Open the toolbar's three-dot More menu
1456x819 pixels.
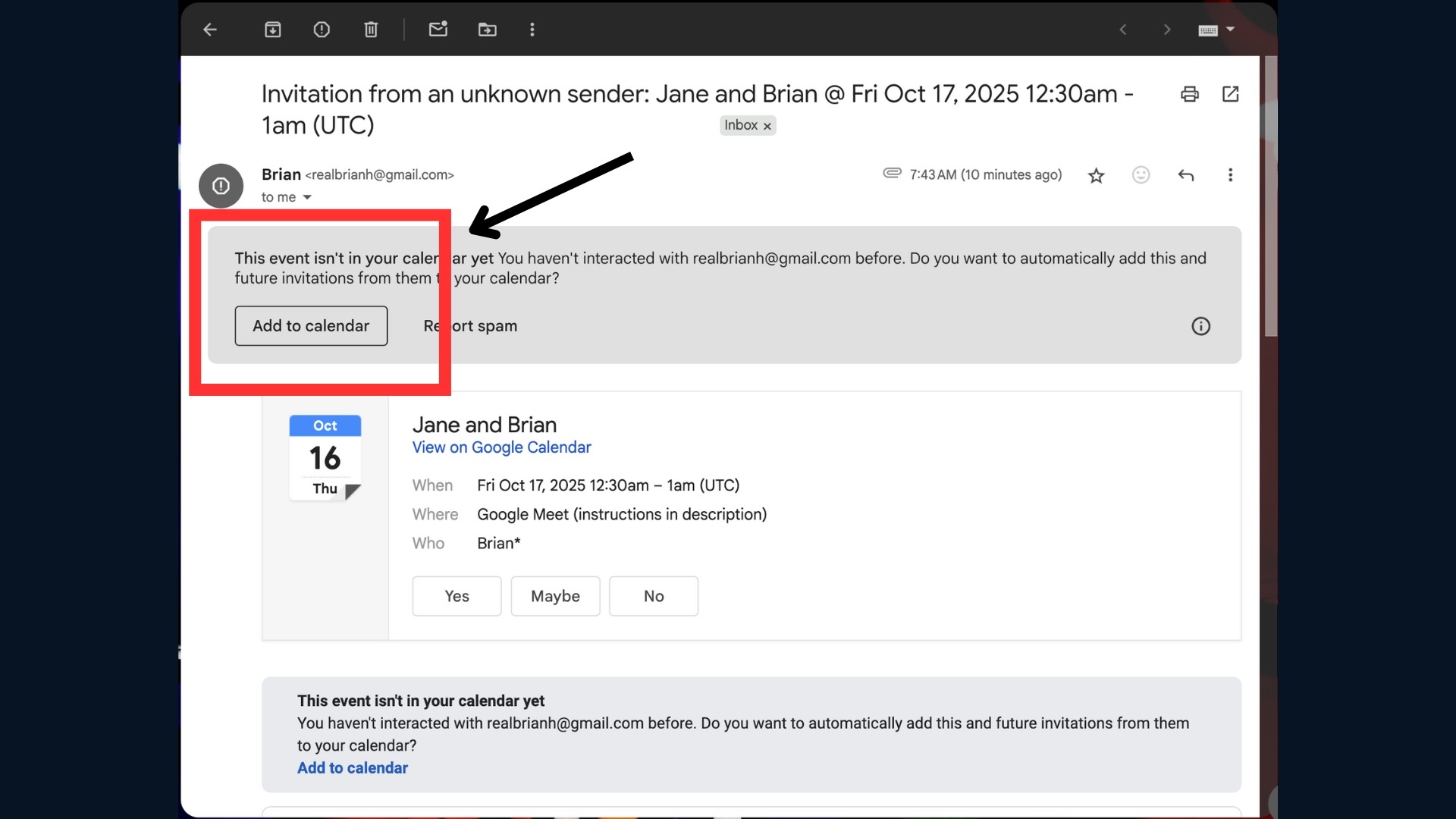tap(532, 30)
